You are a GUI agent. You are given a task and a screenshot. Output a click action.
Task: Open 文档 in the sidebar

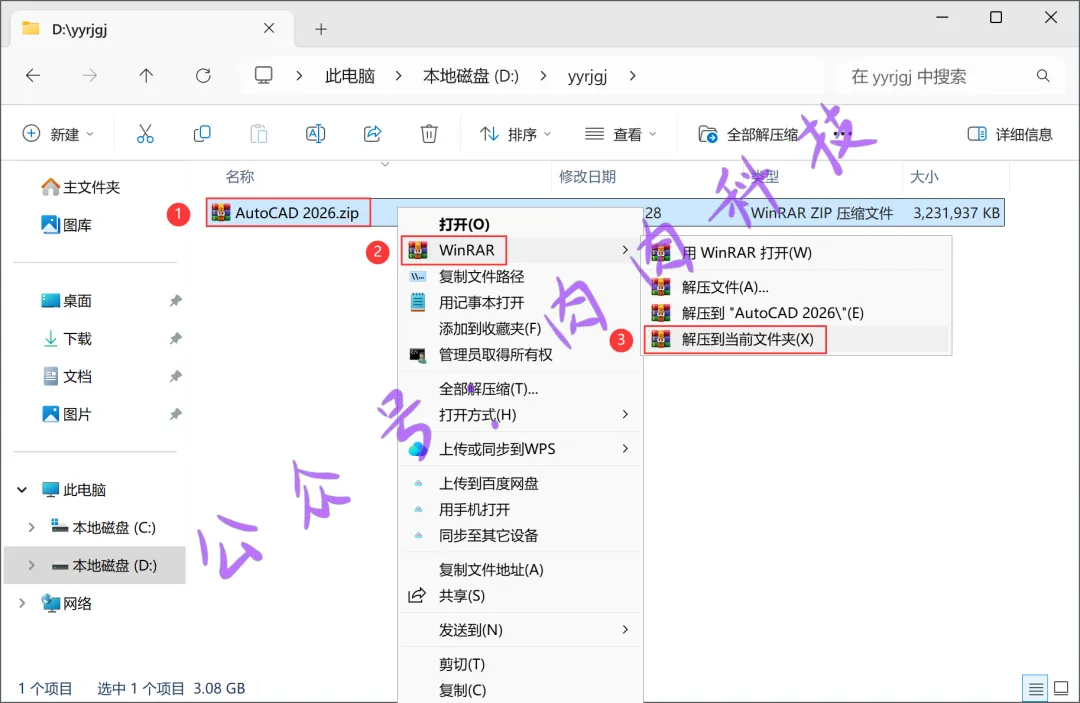pyautogui.click(x=67, y=376)
